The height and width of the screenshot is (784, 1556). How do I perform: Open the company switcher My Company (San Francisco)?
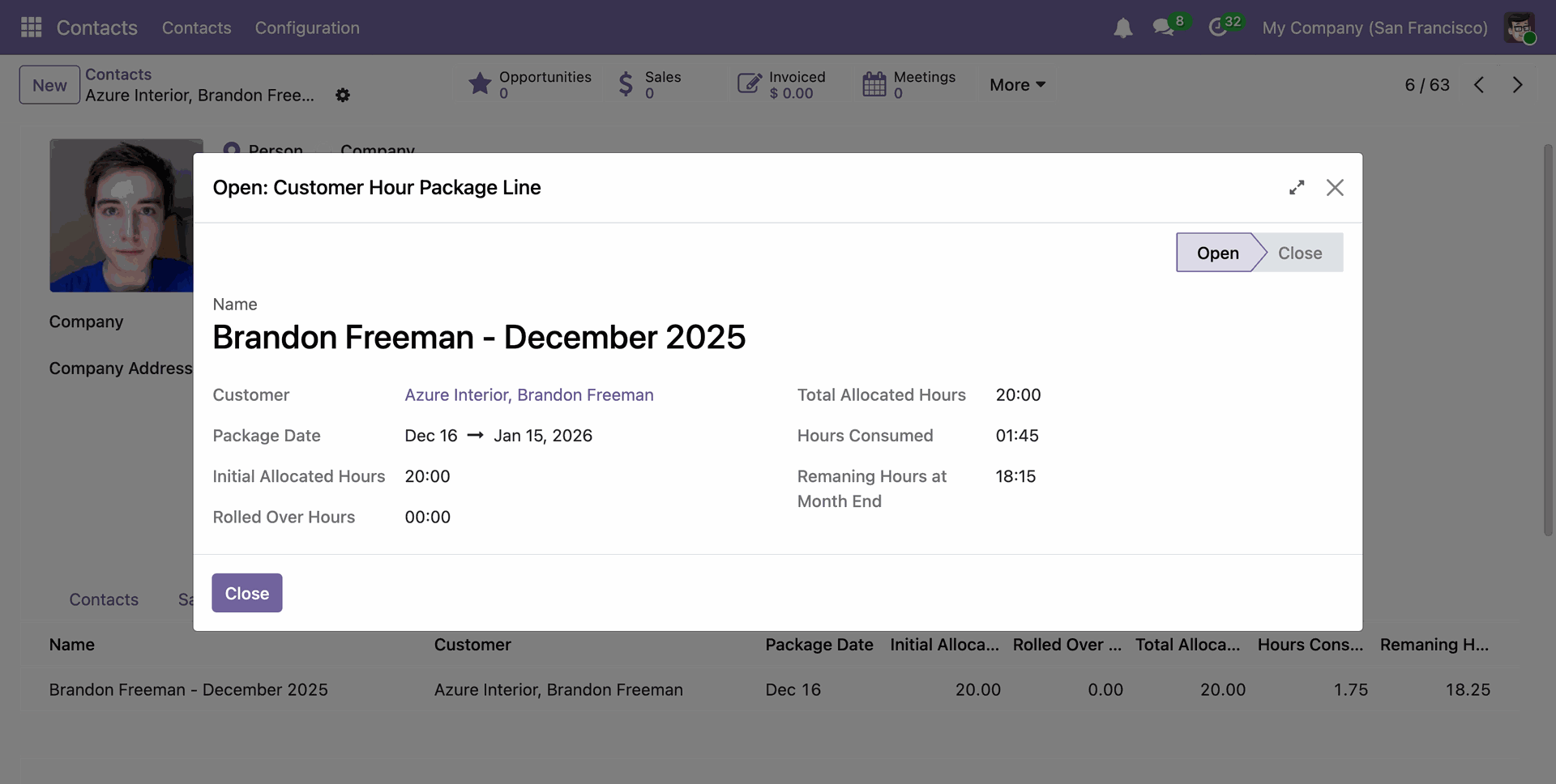(x=1374, y=28)
